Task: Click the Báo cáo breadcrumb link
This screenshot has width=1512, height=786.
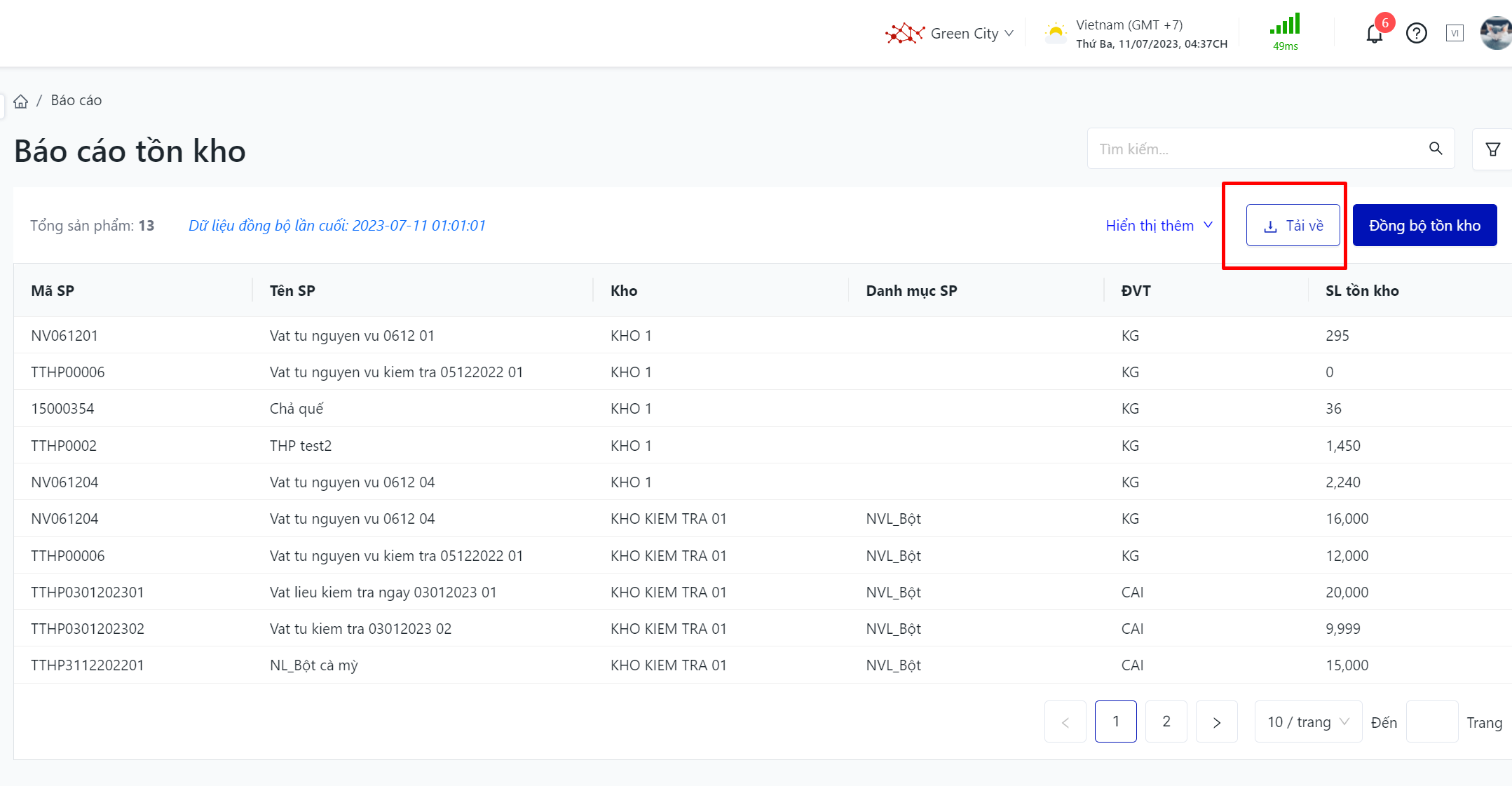Action: 76,100
